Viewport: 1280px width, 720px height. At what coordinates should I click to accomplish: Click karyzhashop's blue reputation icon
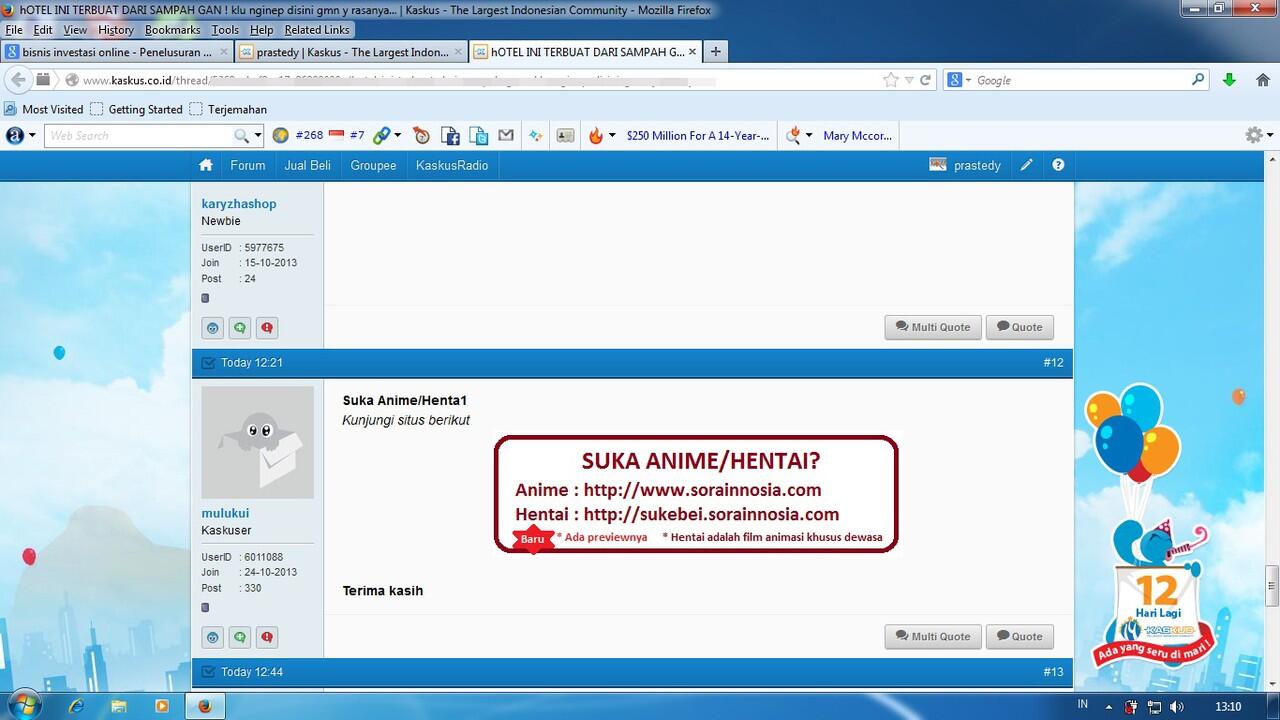click(x=213, y=328)
